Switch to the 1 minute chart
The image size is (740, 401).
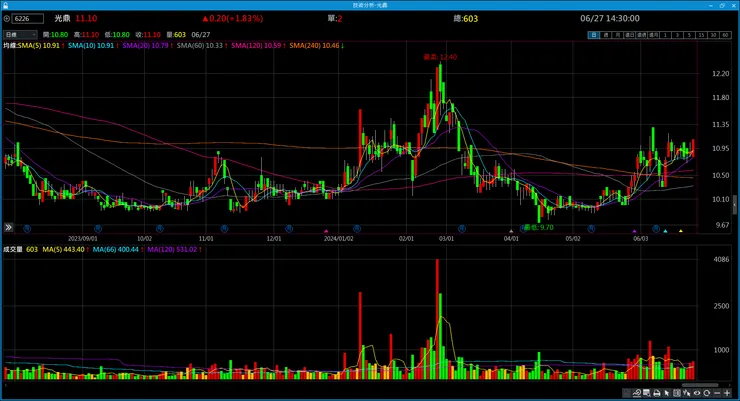click(x=665, y=35)
